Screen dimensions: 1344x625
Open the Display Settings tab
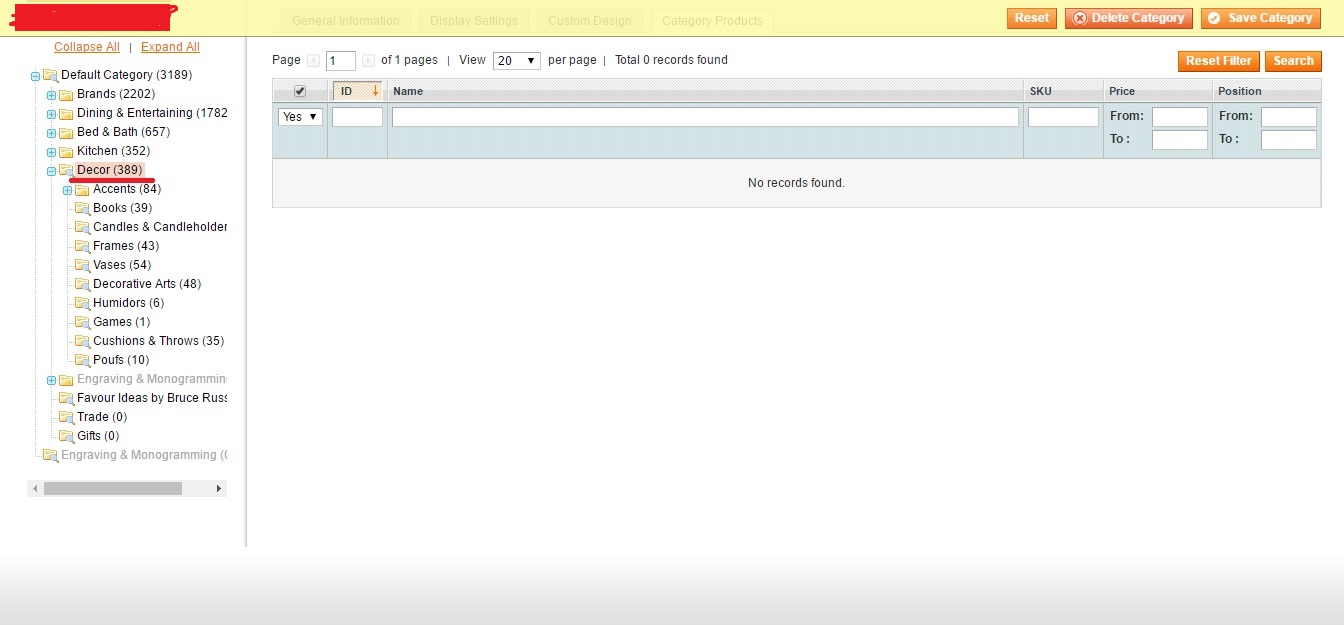474,20
